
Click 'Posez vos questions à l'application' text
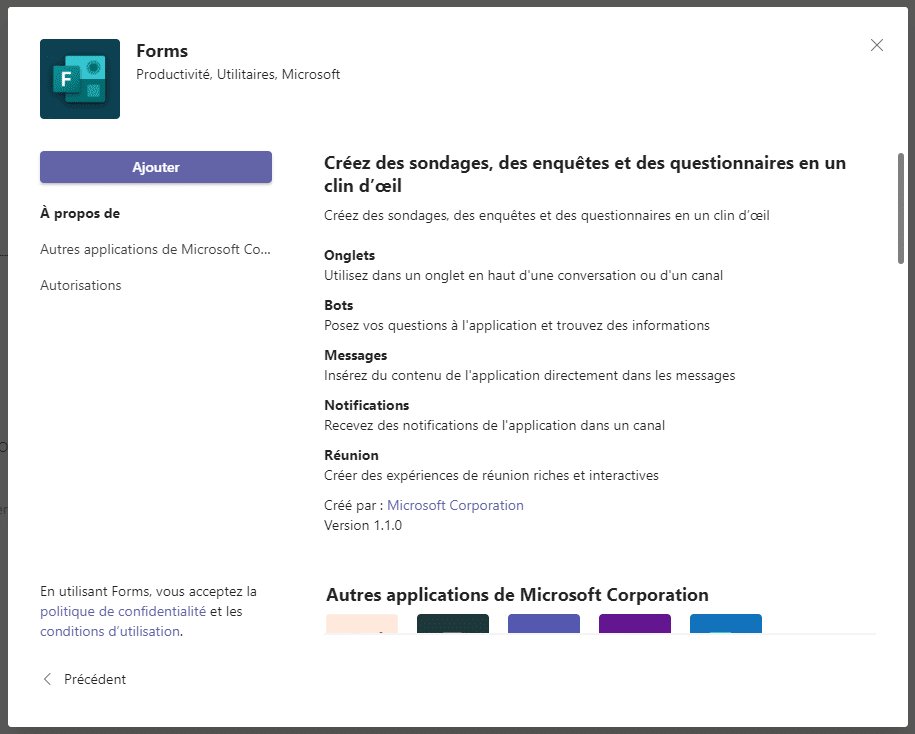(x=517, y=326)
